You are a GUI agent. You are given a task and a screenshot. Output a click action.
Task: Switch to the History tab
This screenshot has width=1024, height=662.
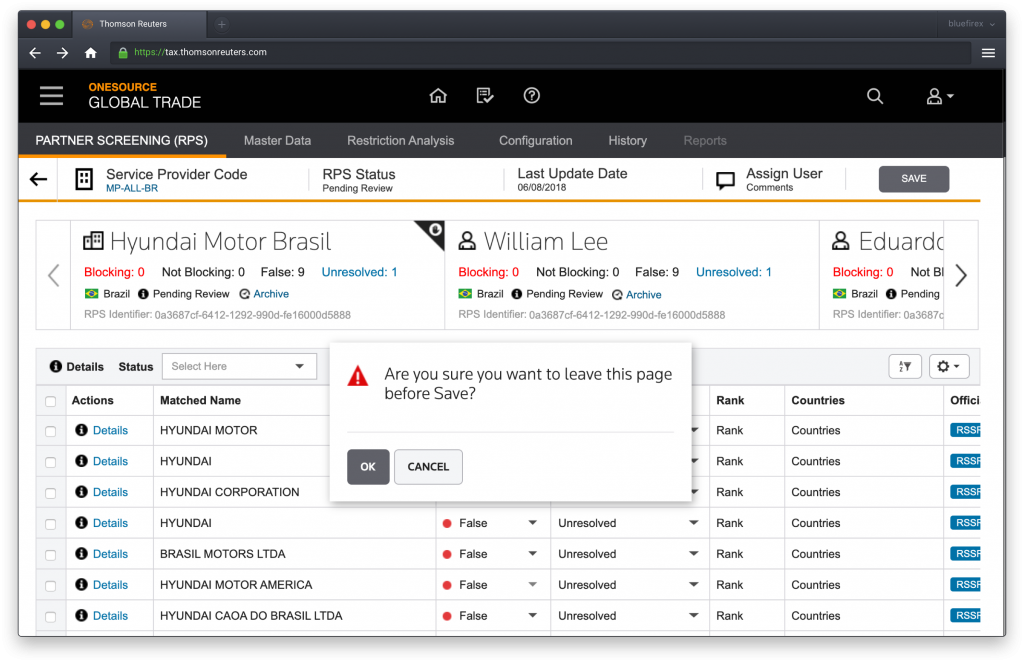(x=628, y=140)
